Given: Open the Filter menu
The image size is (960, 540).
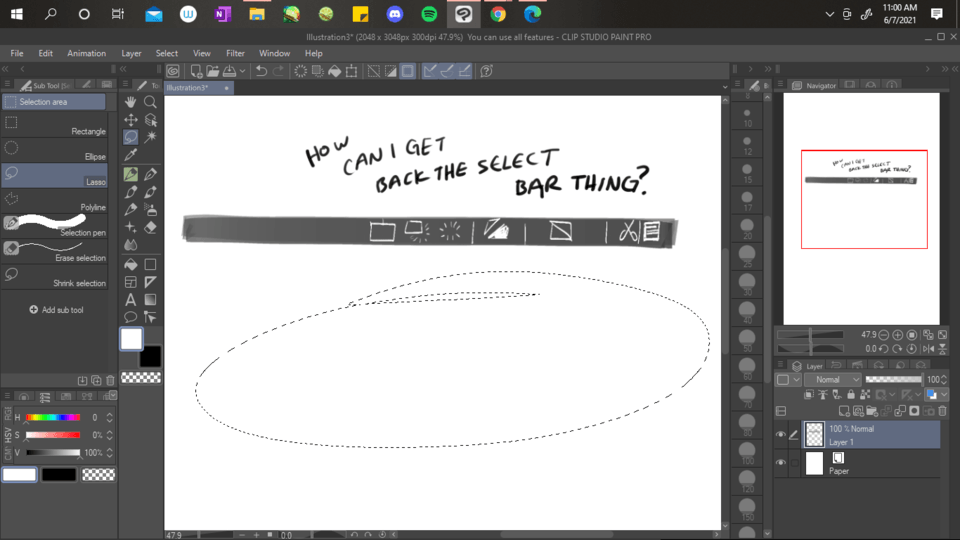Looking at the screenshot, I should coord(235,53).
